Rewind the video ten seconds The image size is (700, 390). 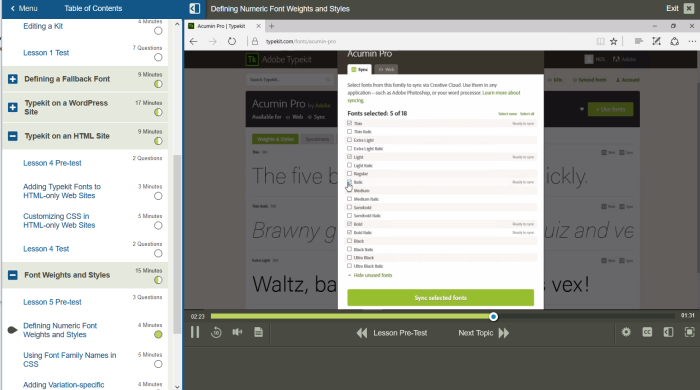pyautogui.click(x=216, y=332)
